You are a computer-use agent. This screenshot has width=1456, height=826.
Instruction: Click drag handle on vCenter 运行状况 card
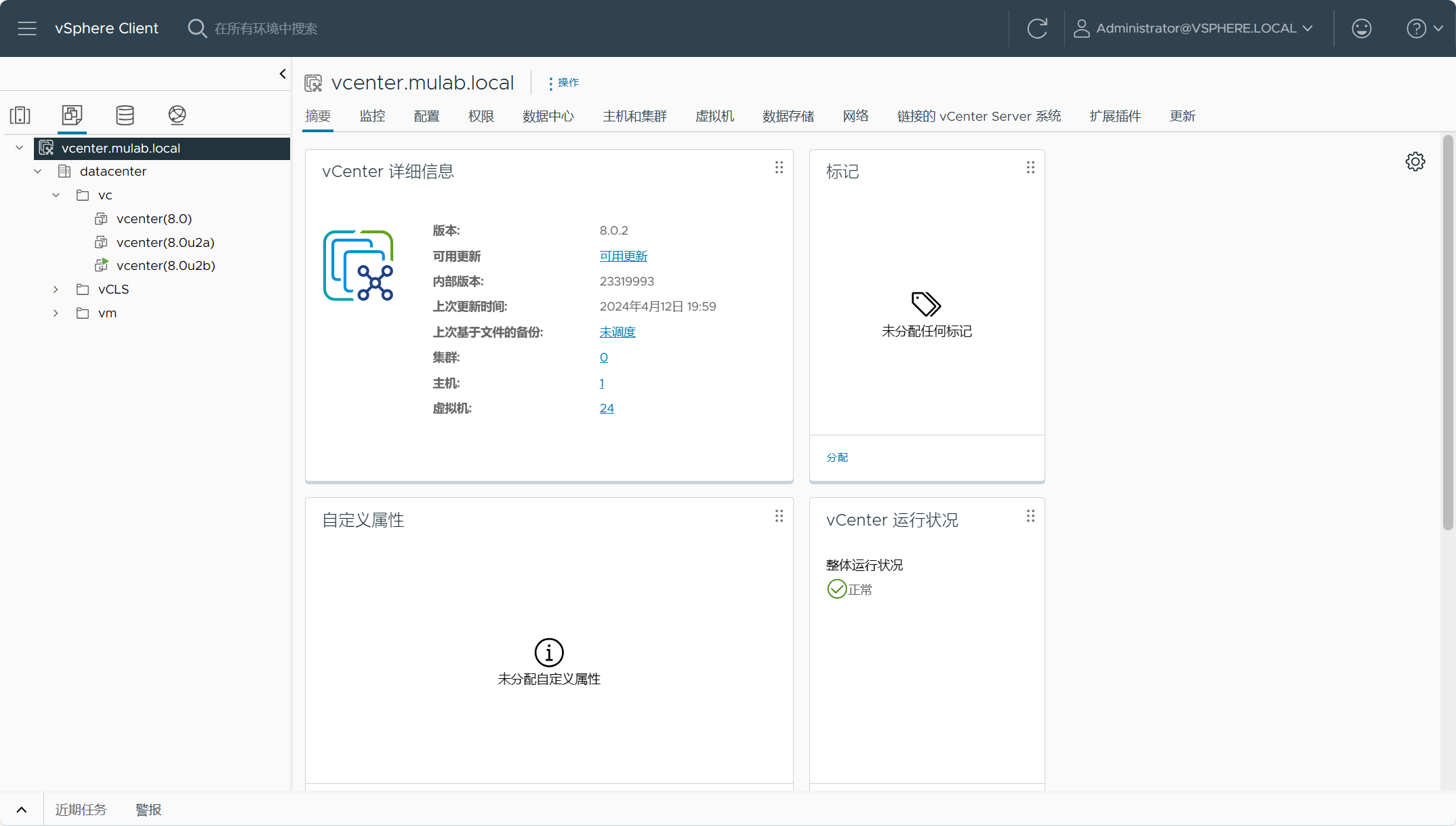click(1030, 516)
